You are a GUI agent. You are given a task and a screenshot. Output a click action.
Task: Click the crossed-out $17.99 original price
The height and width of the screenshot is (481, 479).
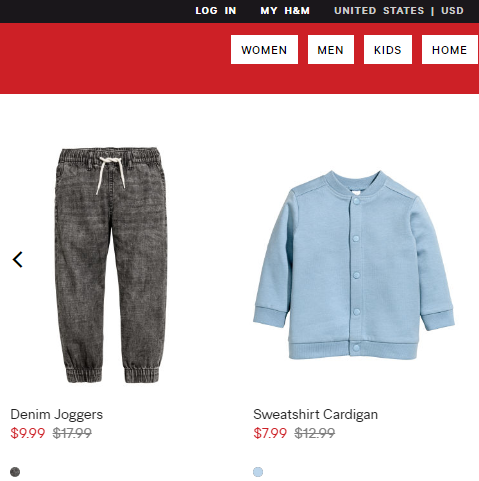[x=72, y=433]
